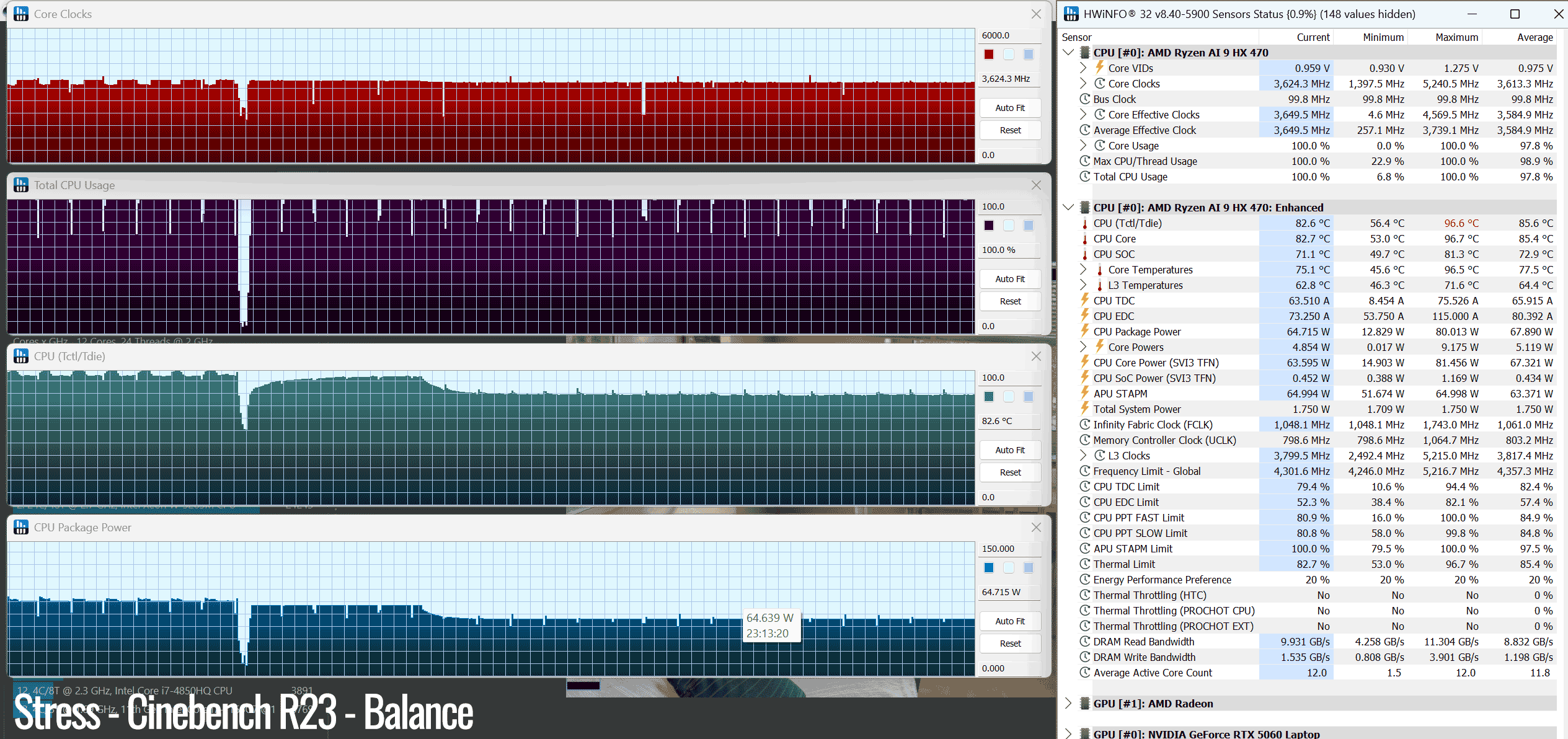This screenshot has height=739, width=1568.
Task: Expand the L3 Temperatures row
Action: coord(1083,285)
